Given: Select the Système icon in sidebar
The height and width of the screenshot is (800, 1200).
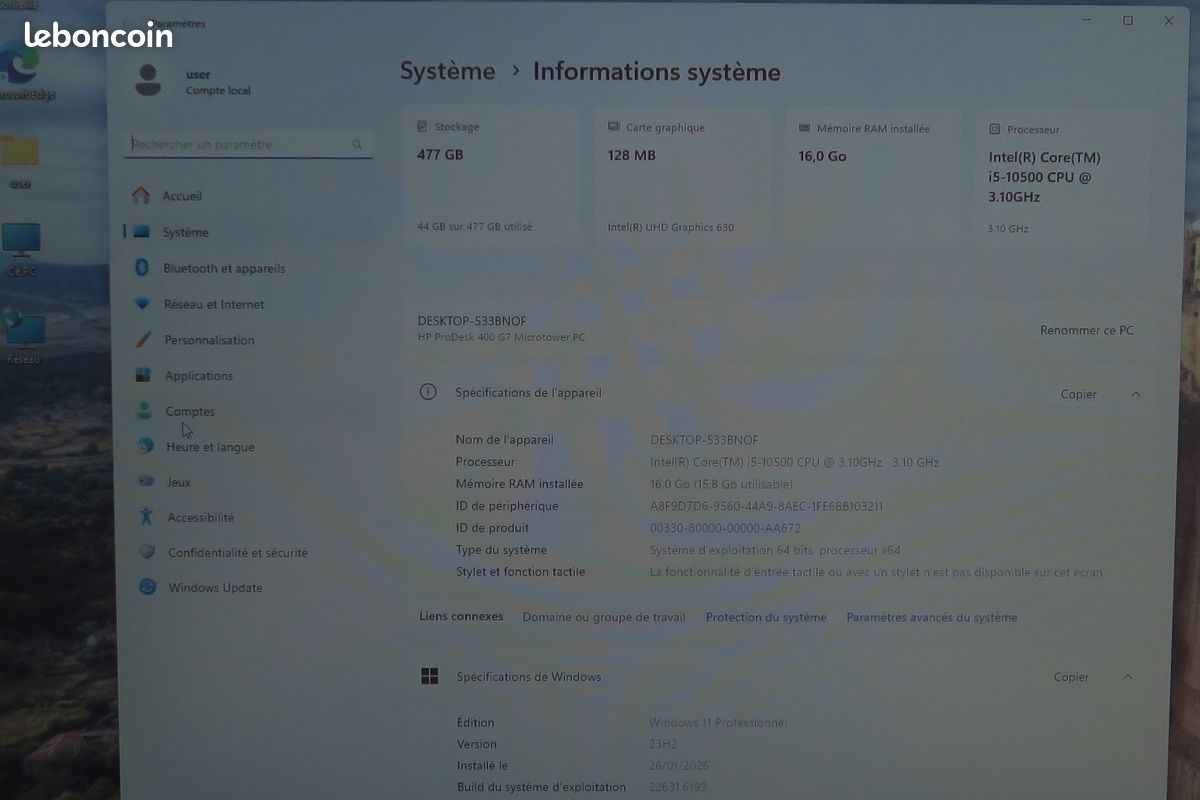Looking at the screenshot, I should [142, 232].
